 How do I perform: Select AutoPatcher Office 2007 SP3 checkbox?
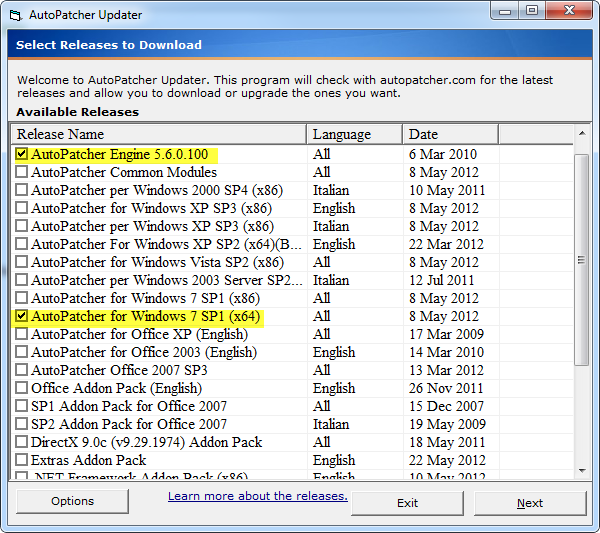21,370
